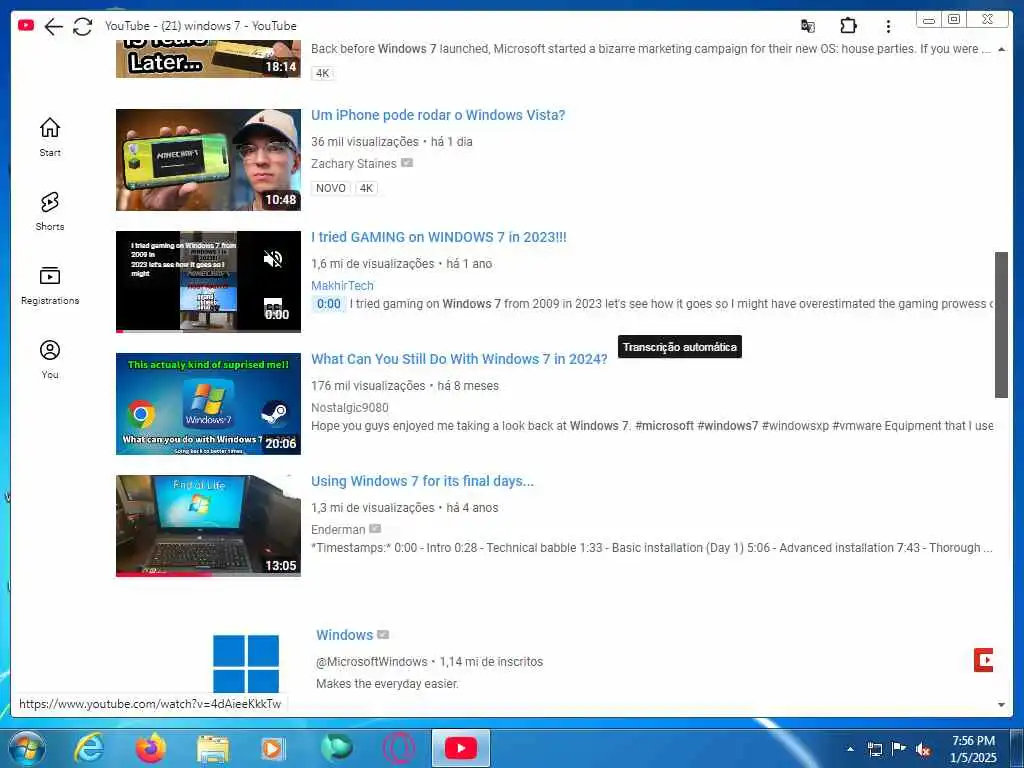Open Shorts from the sidebar

coord(50,212)
